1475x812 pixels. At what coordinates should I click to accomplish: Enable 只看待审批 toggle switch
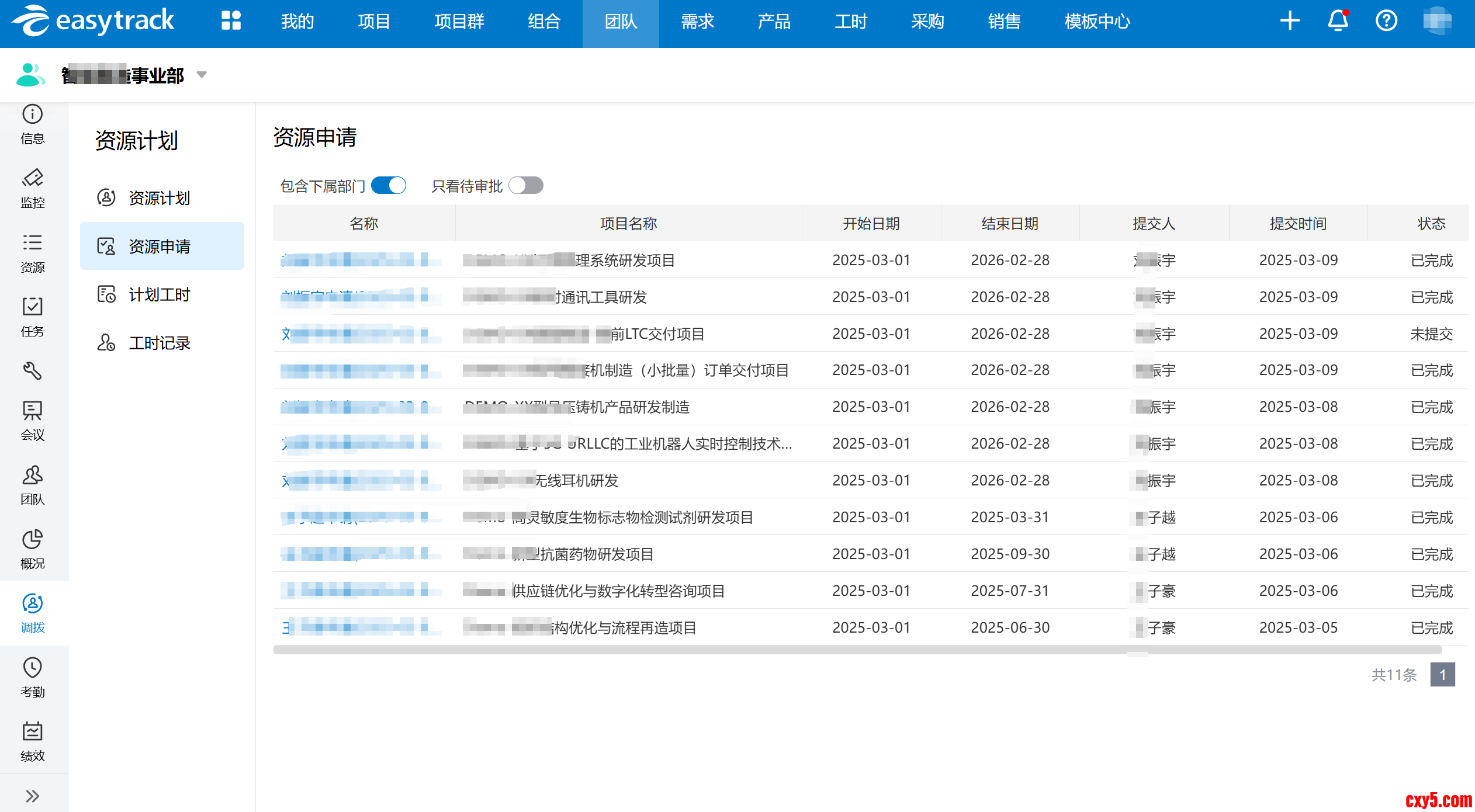pos(525,186)
